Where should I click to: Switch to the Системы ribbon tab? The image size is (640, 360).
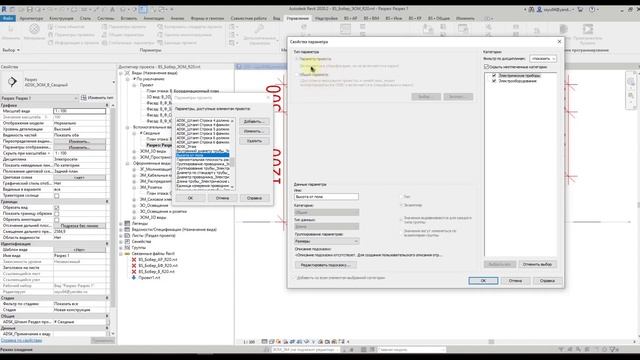pyautogui.click(x=106, y=18)
